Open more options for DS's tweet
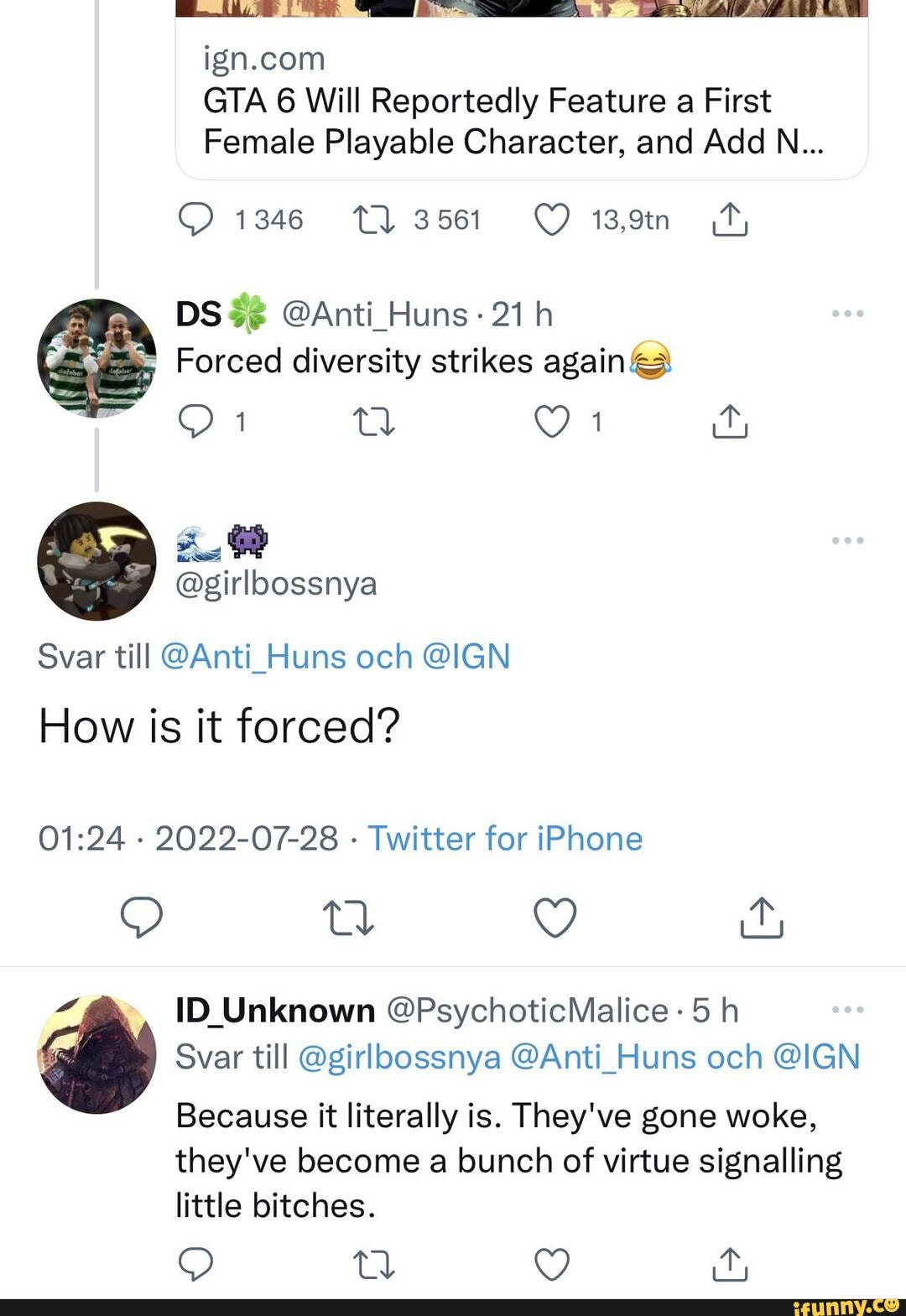 (847, 314)
